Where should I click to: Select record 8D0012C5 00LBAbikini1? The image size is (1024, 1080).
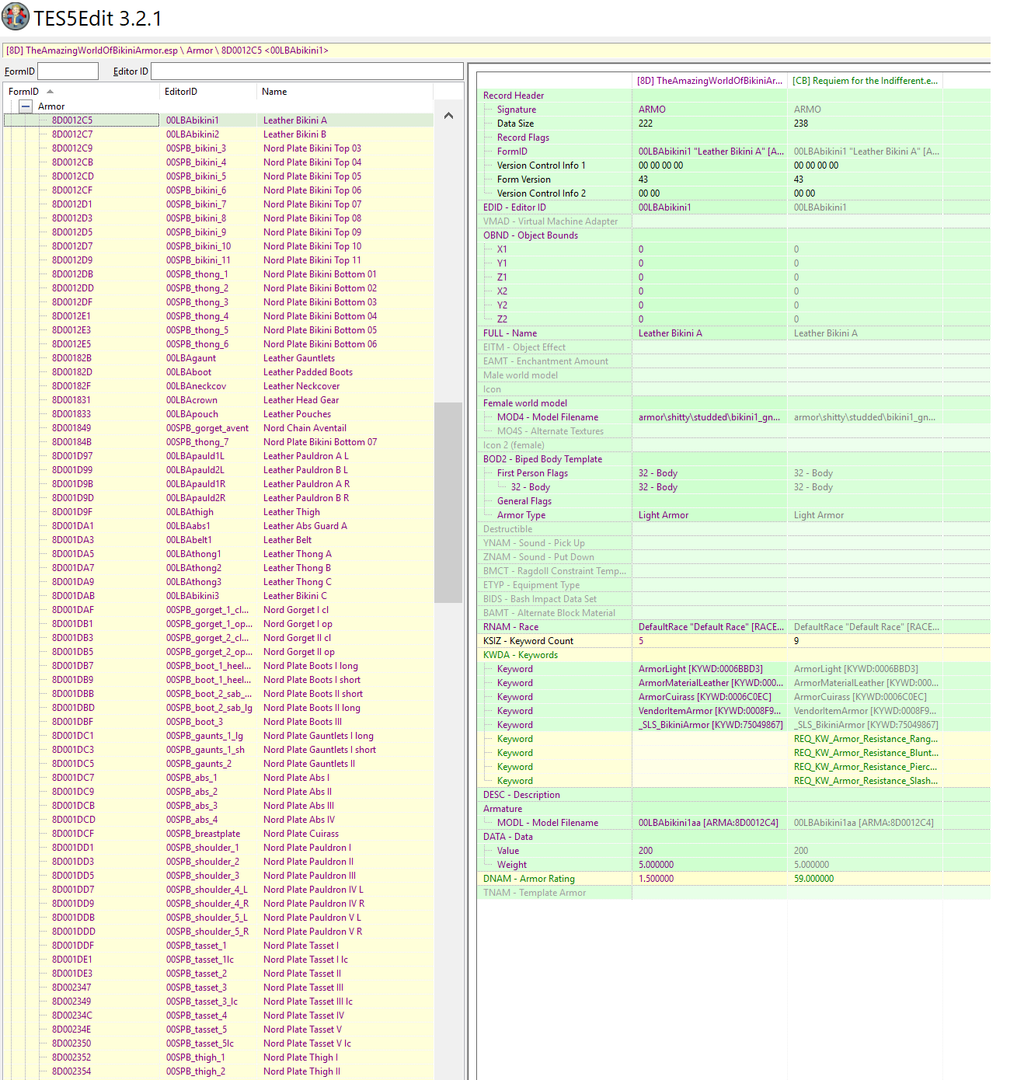tap(218, 120)
